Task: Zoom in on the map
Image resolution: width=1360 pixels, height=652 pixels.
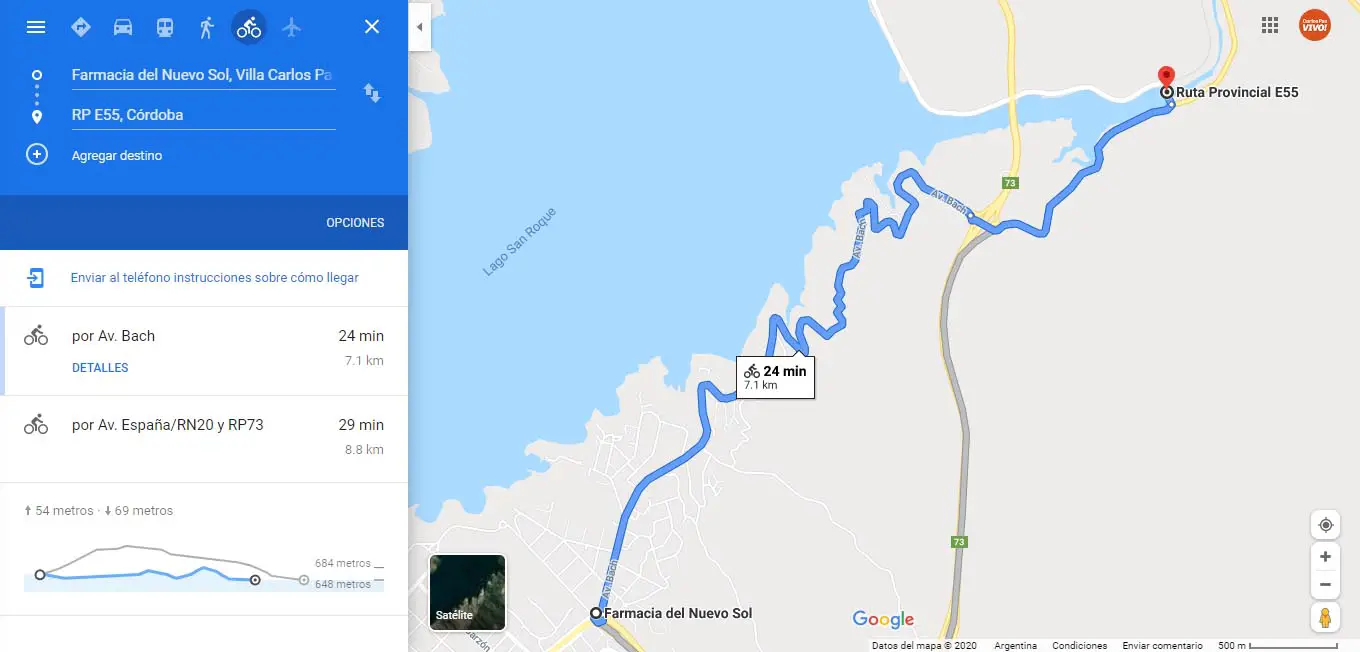Action: click(x=1325, y=557)
